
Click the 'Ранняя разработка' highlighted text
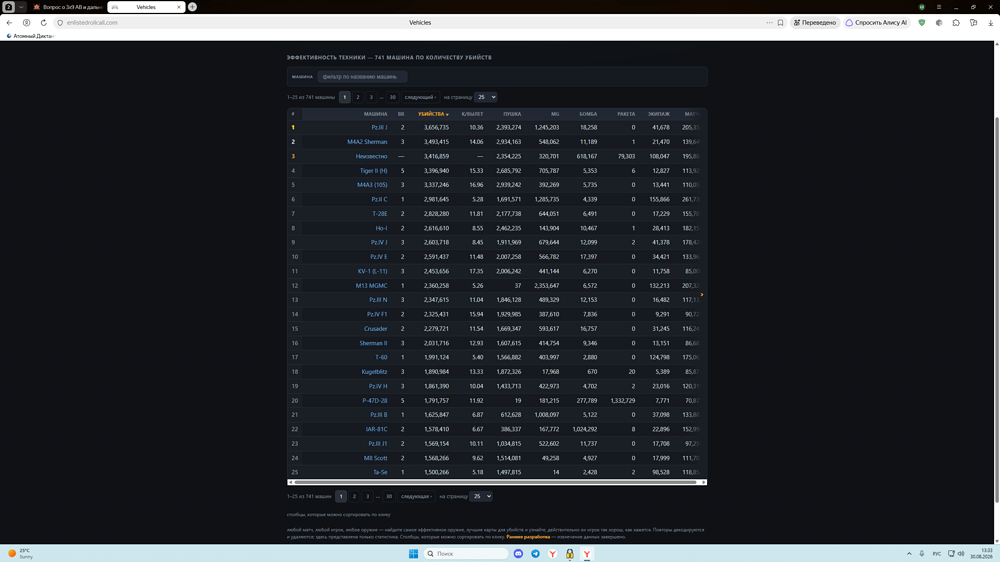pyautogui.click(x=528, y=537)
